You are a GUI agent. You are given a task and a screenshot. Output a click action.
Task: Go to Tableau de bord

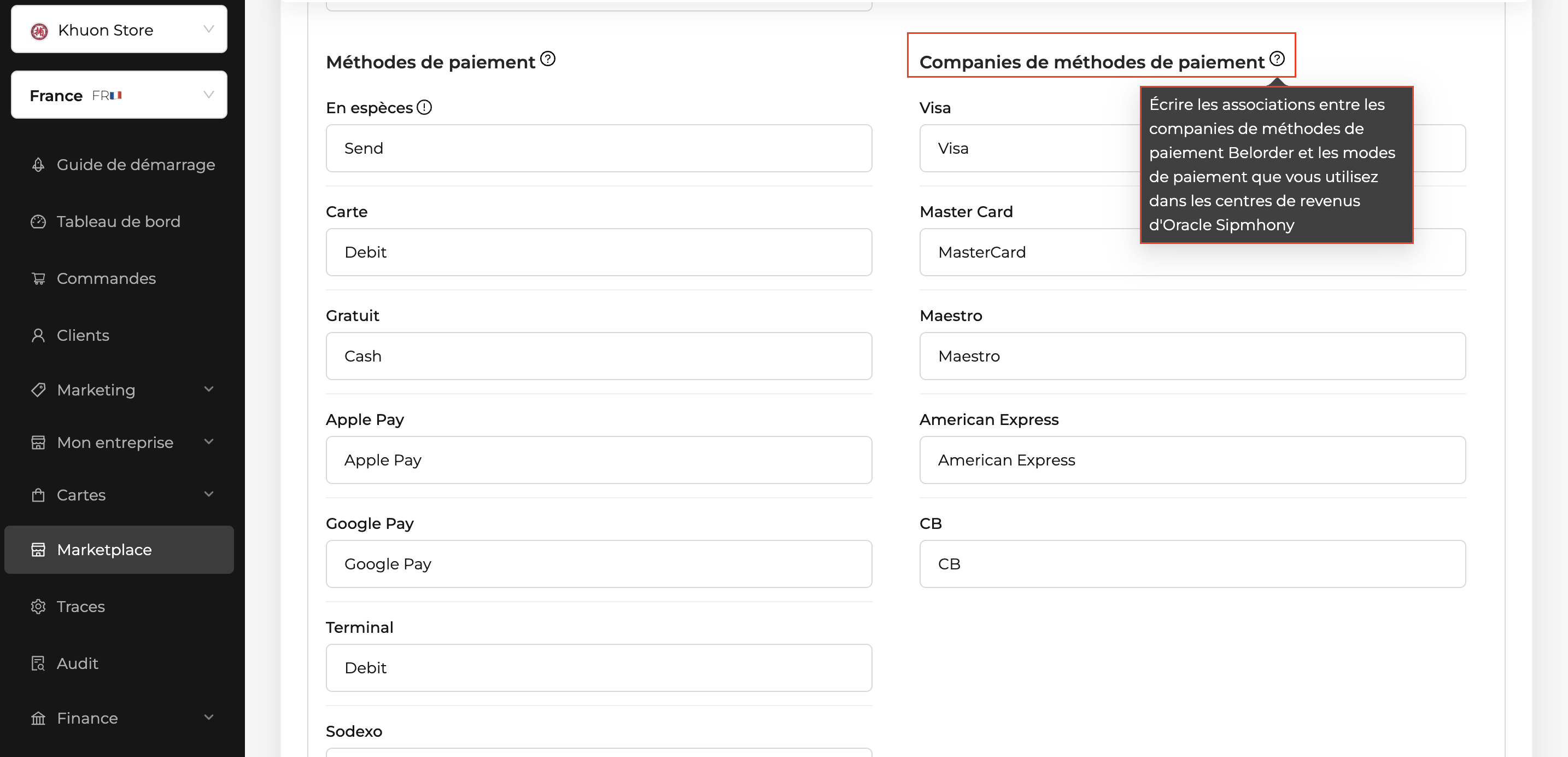coord(119,222)
